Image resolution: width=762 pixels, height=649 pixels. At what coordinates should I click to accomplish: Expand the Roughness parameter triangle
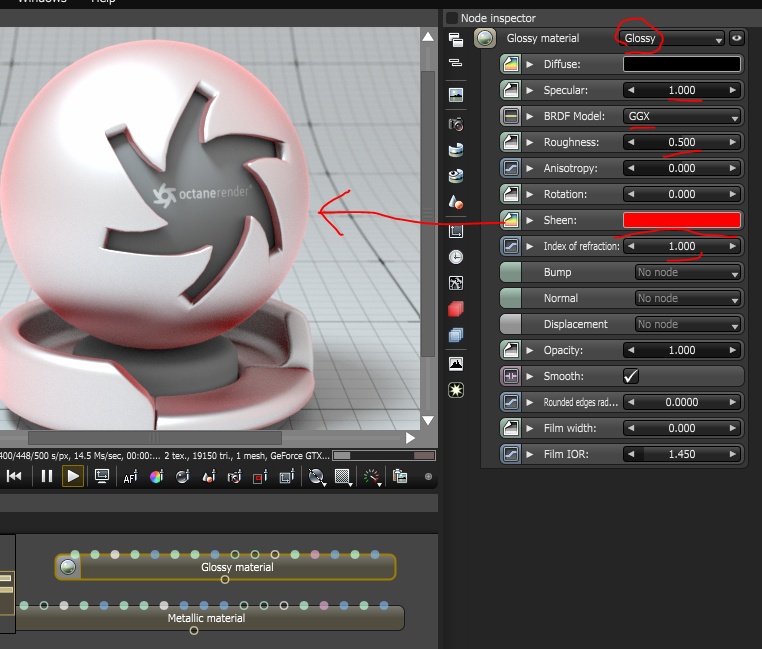(x=530, y=142)
